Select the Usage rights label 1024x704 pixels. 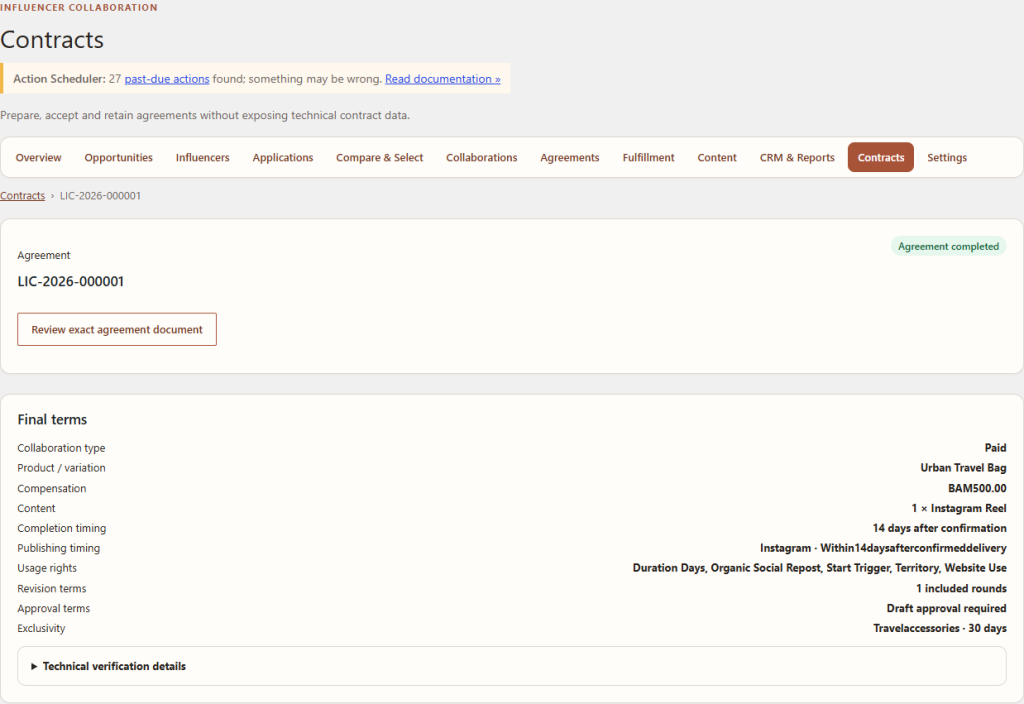pos(47,568)
